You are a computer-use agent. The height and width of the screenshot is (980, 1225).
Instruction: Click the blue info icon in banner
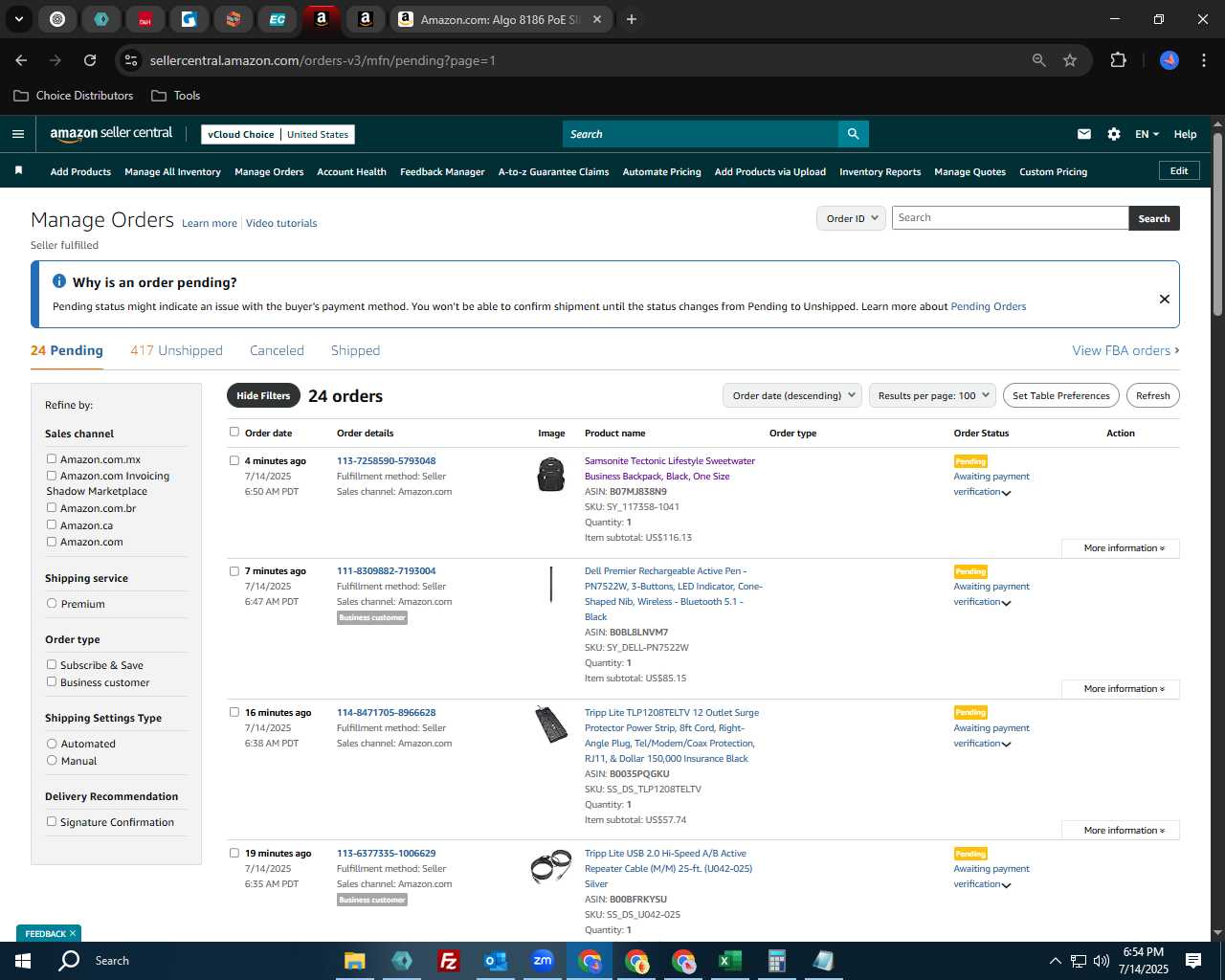click(x=59, y=281)
